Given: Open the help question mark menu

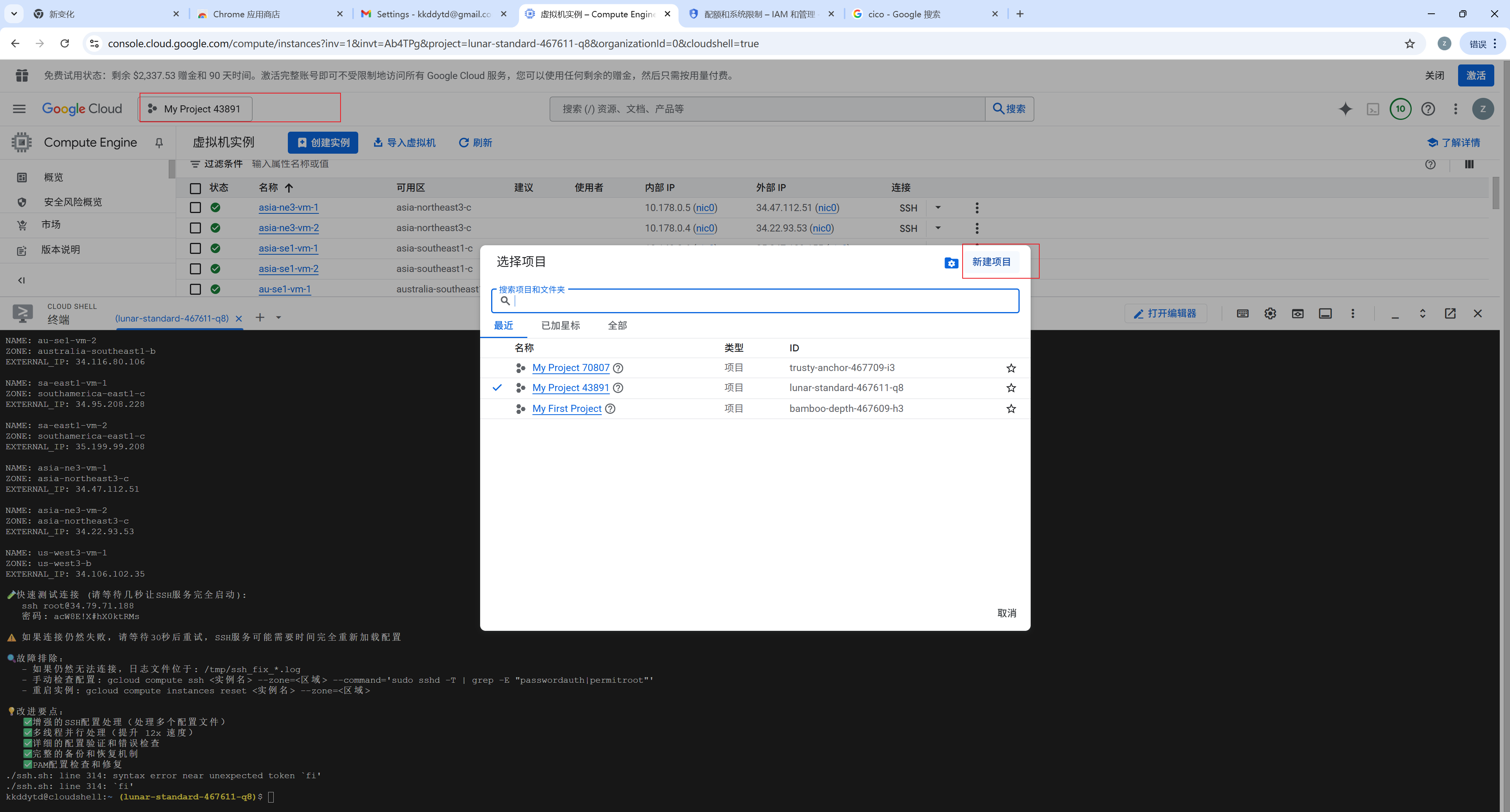Looking at the screenshot, I should tap(1428, 109).
